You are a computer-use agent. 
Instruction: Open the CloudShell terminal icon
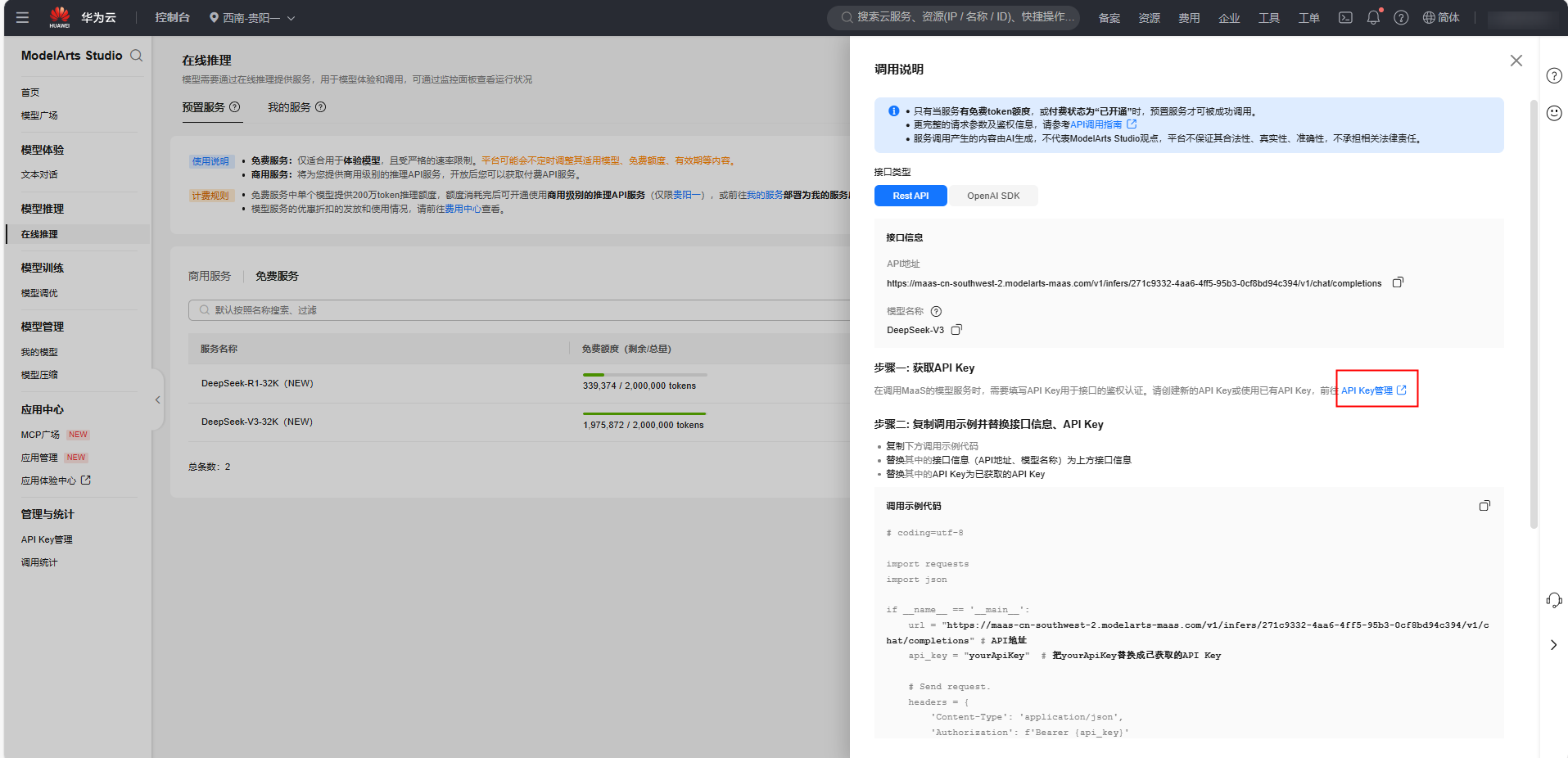click(1345, 17)
